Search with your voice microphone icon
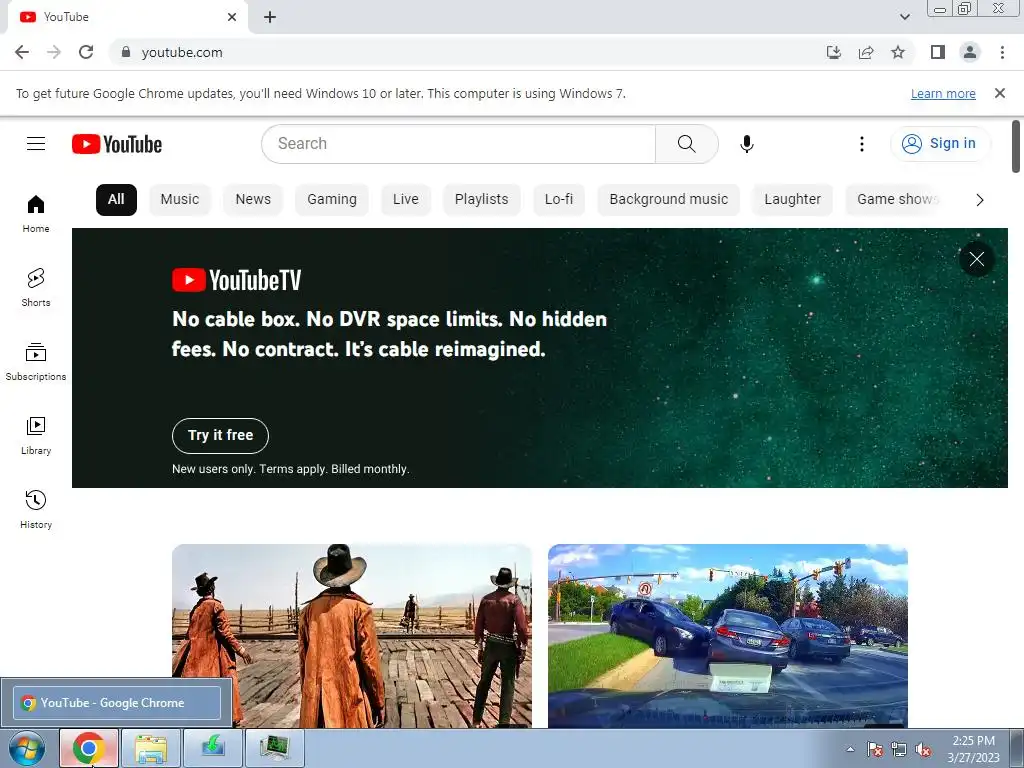 [x=746, y=144]
